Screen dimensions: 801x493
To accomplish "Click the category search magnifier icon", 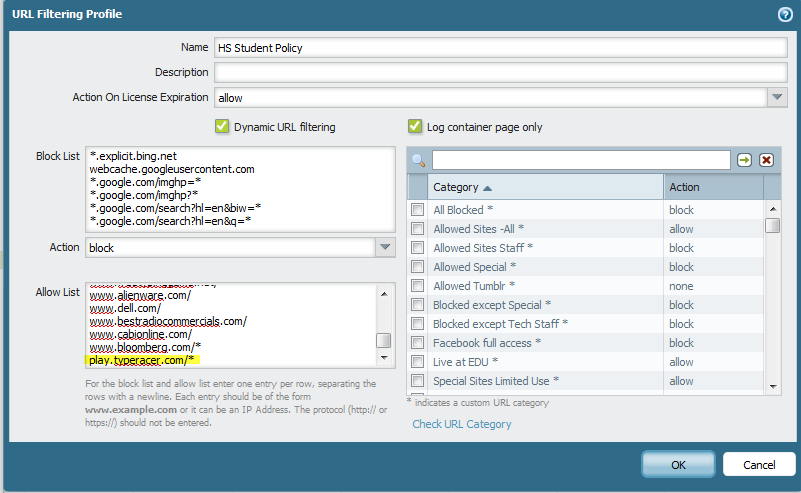I will (420, 161).
